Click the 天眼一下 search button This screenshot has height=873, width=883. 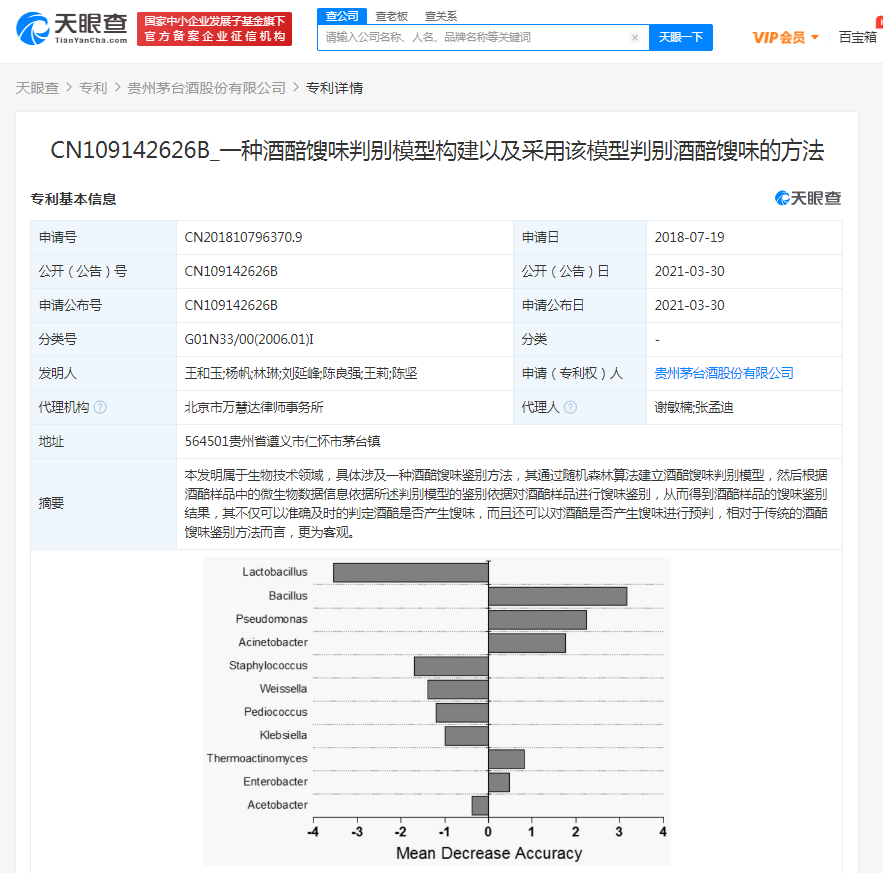(x=681, y=38)
